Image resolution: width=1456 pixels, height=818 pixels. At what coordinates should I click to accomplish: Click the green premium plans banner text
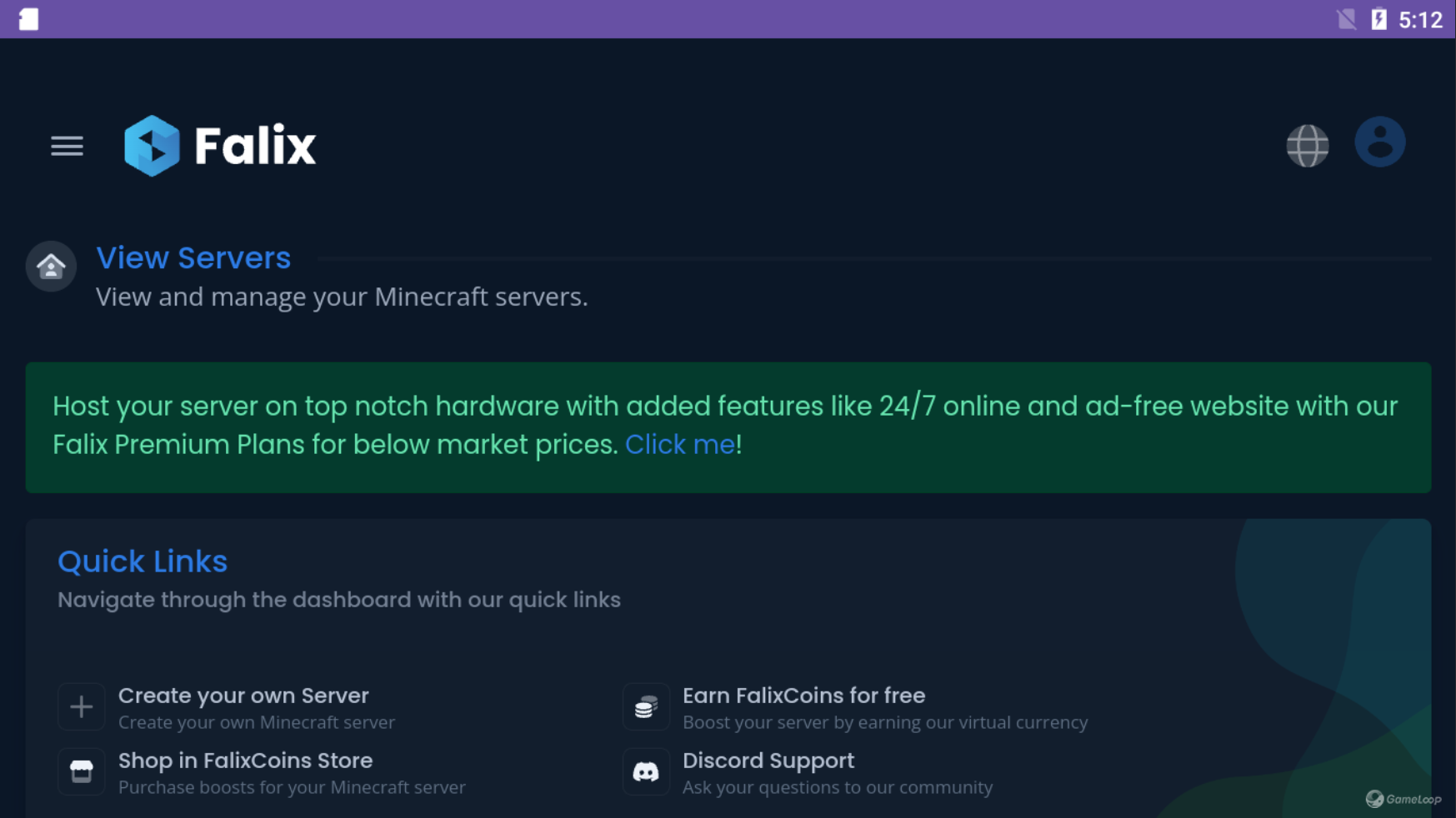[725, 425]
